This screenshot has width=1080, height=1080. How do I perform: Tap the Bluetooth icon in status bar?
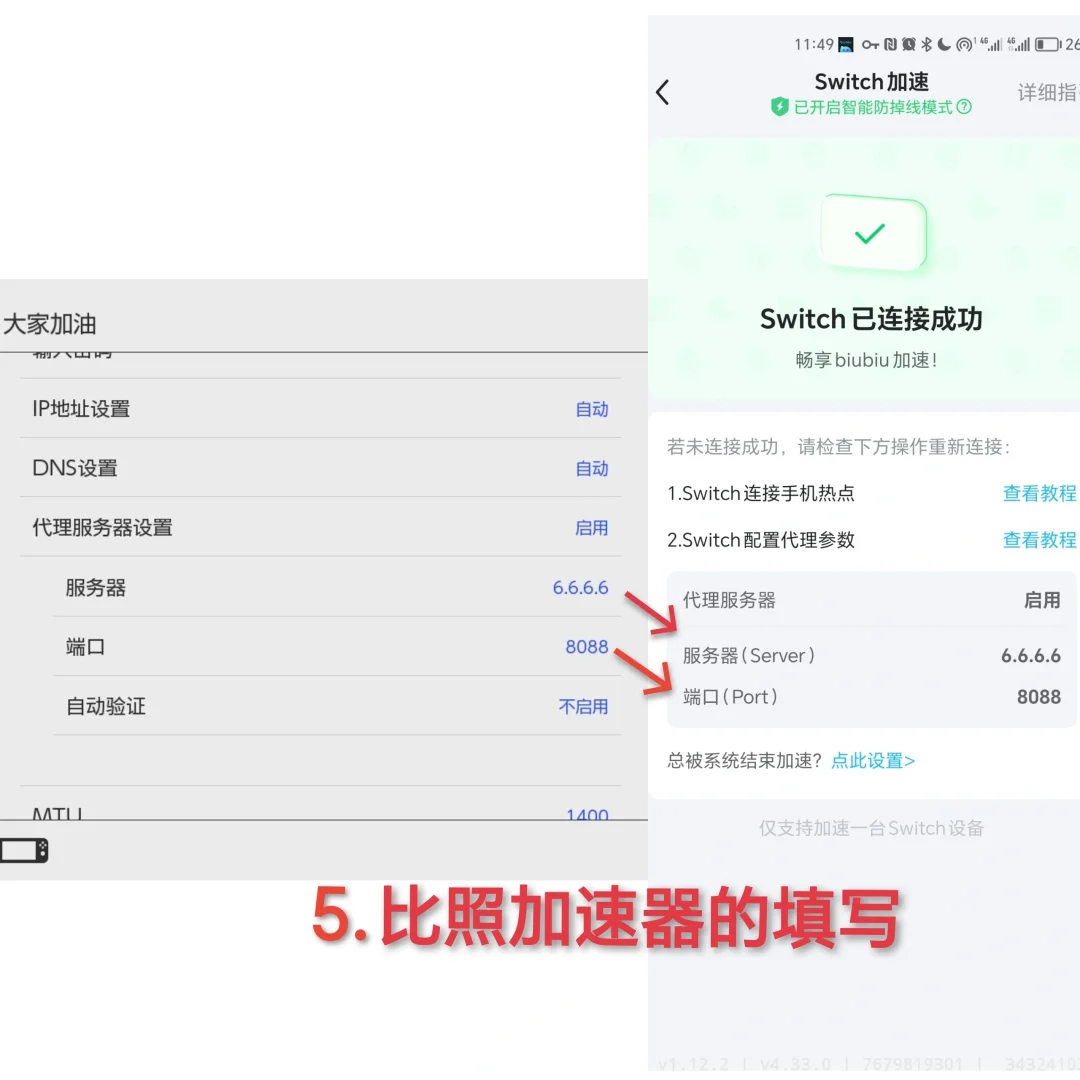(x=926, y=45)
